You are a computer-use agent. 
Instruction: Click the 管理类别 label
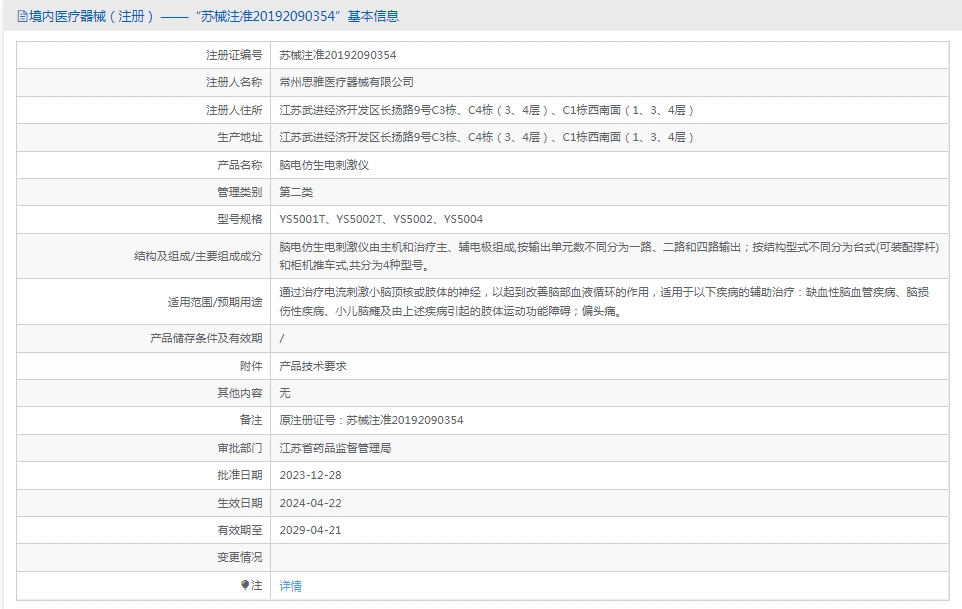[x=239, y=192]
